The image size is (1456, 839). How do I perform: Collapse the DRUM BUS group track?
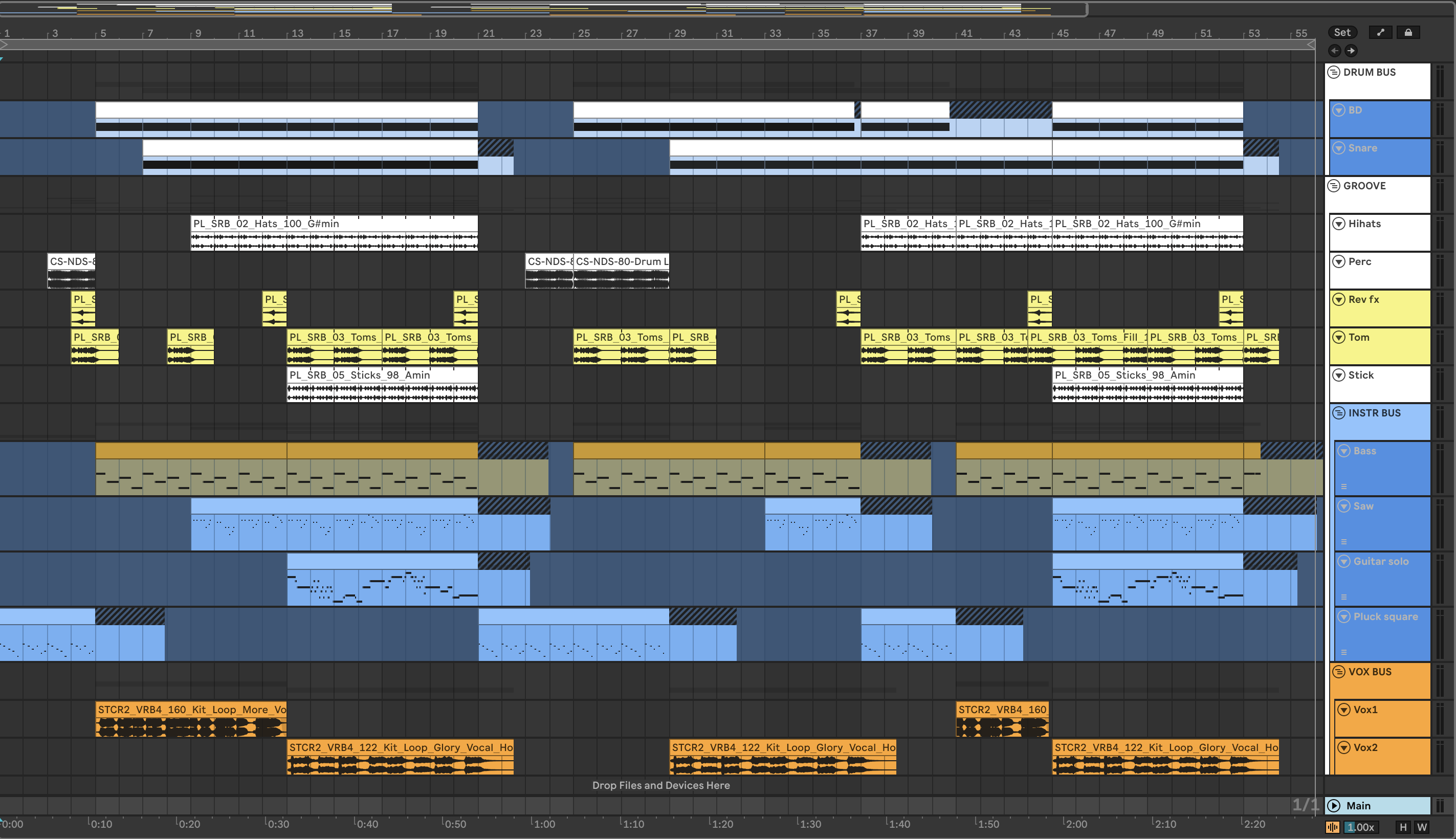tap(1333, 72)
